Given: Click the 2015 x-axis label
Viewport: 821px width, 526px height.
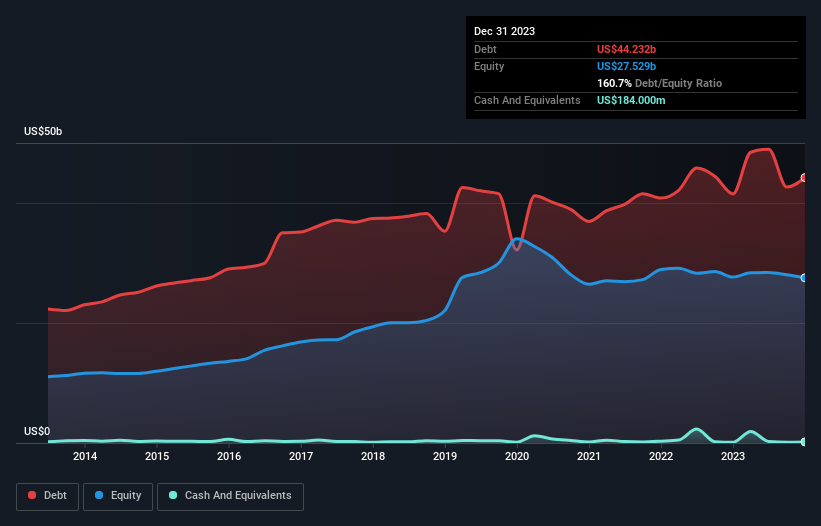Looking at the screenshot, I should (x=157, y=456).
